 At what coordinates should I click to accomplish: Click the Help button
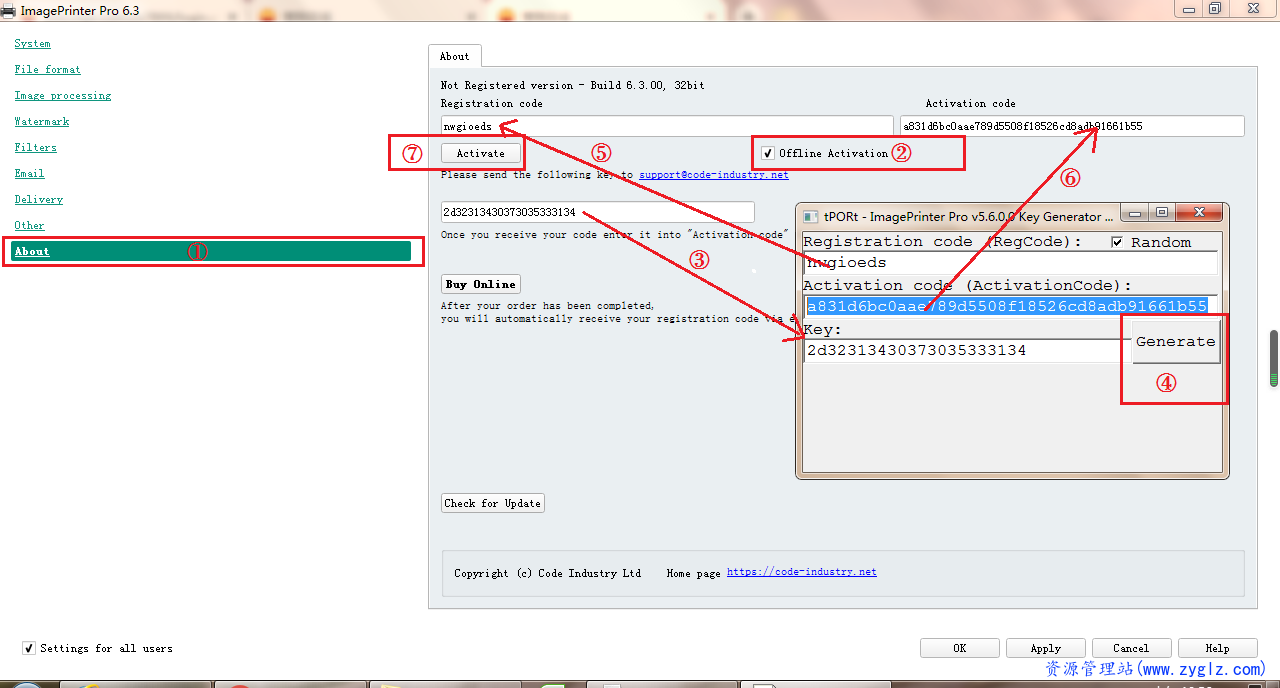1218,648
